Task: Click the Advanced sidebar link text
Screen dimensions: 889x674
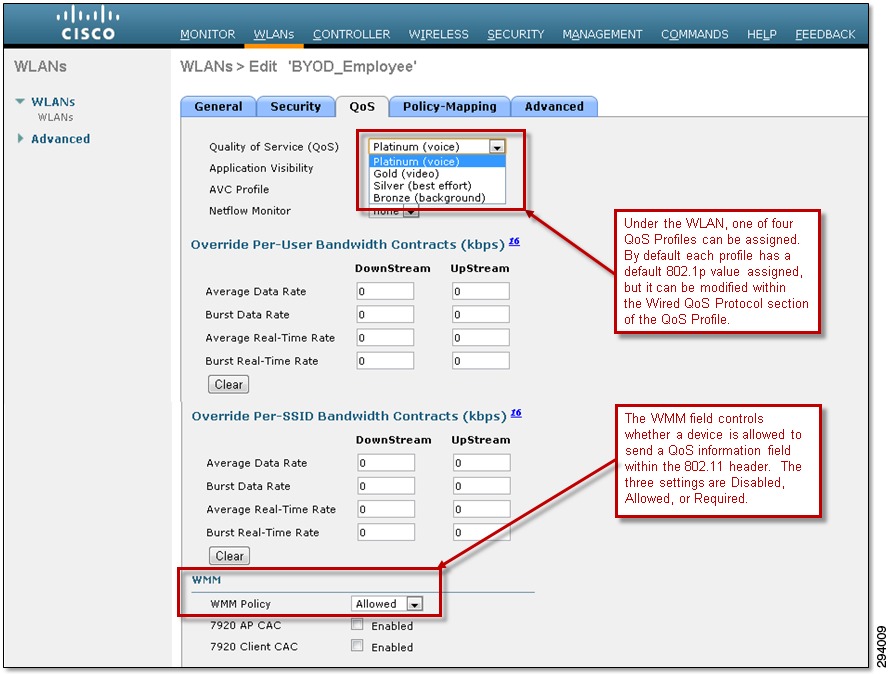Action: coord(61,139)
